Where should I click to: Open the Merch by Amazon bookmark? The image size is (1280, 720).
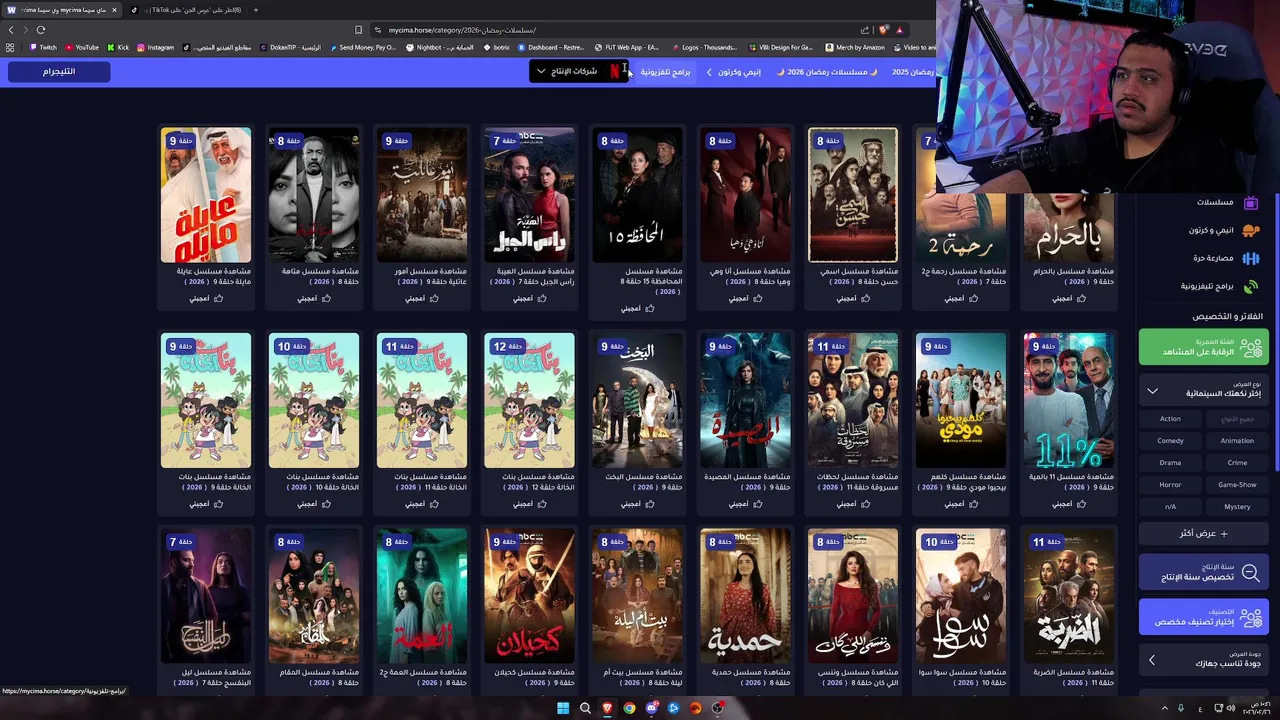pyautogui.click(x=855, y=47)
